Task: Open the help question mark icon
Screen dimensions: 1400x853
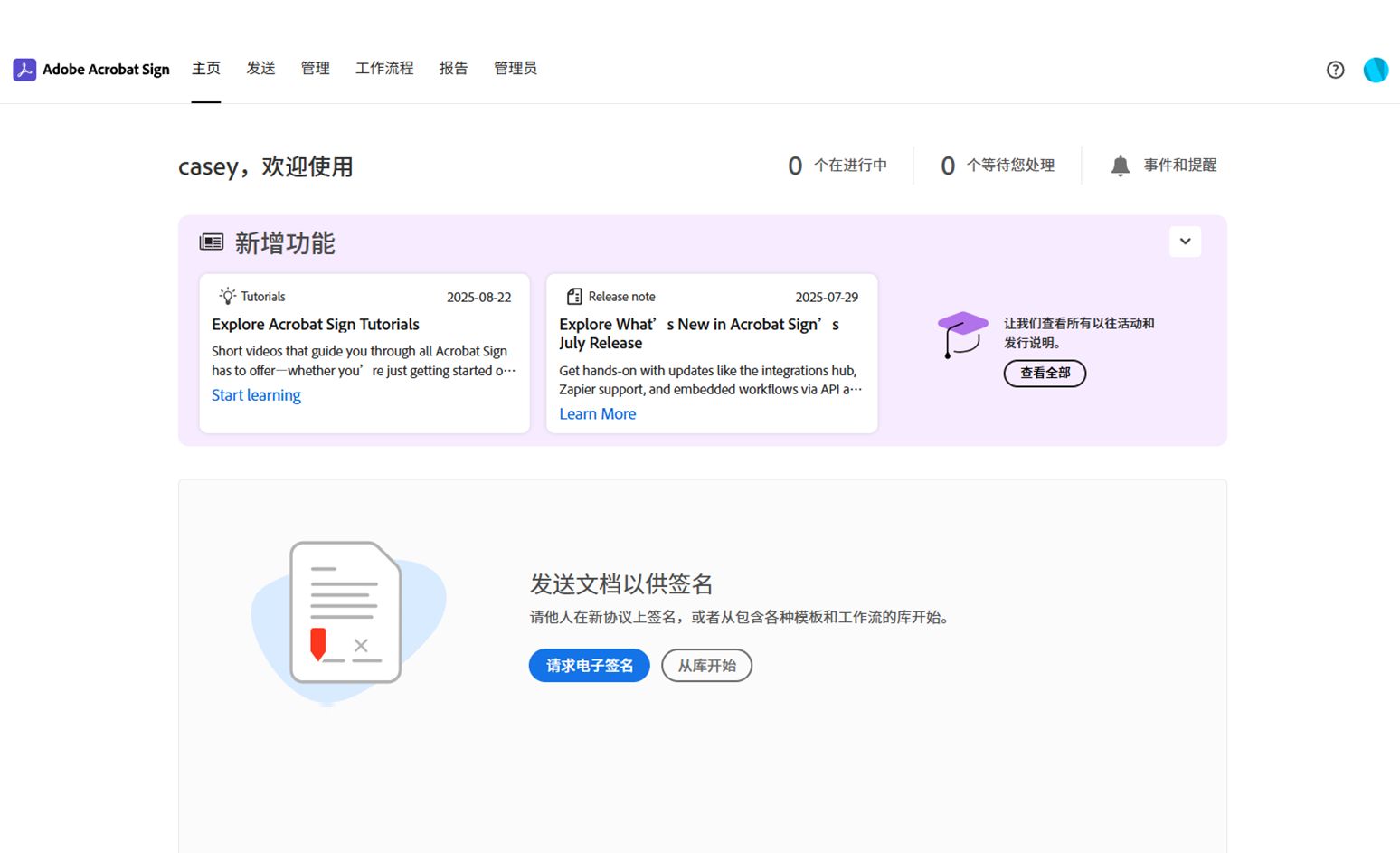Action: pos(1335,70)
